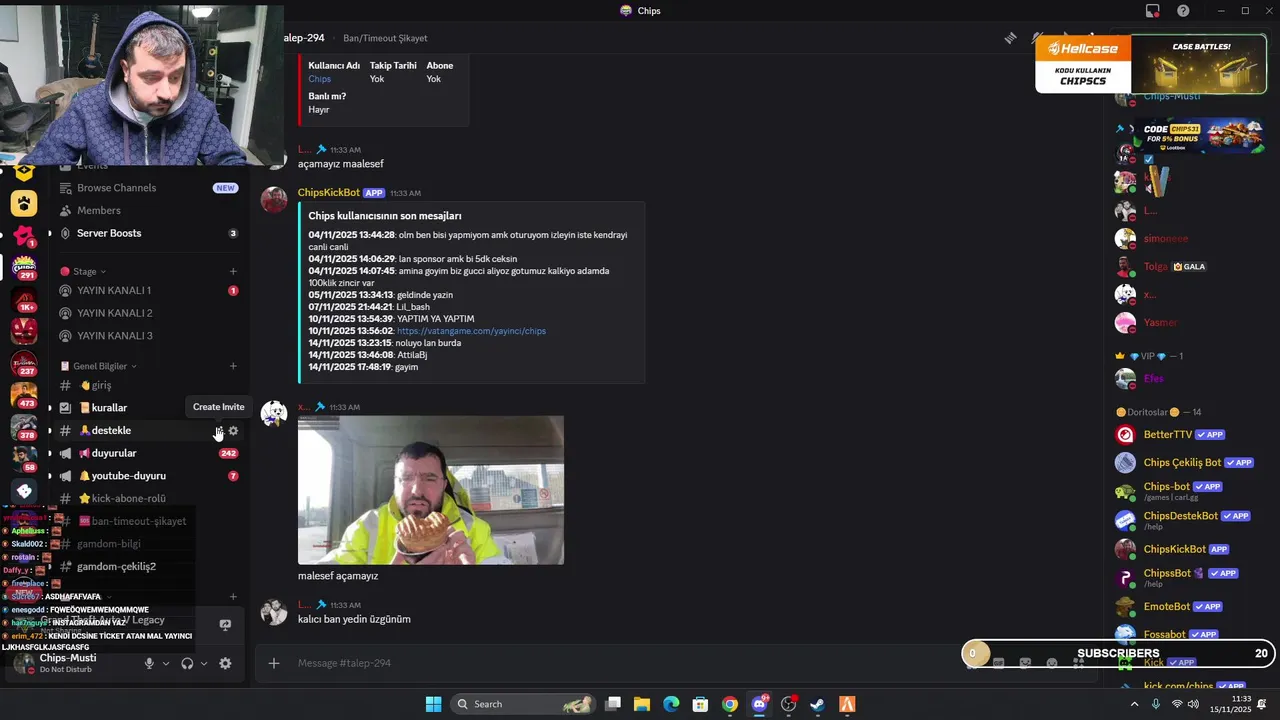Collapse the Stage category
Viewport: 1280px width, 720px height.
pos(84,271)
